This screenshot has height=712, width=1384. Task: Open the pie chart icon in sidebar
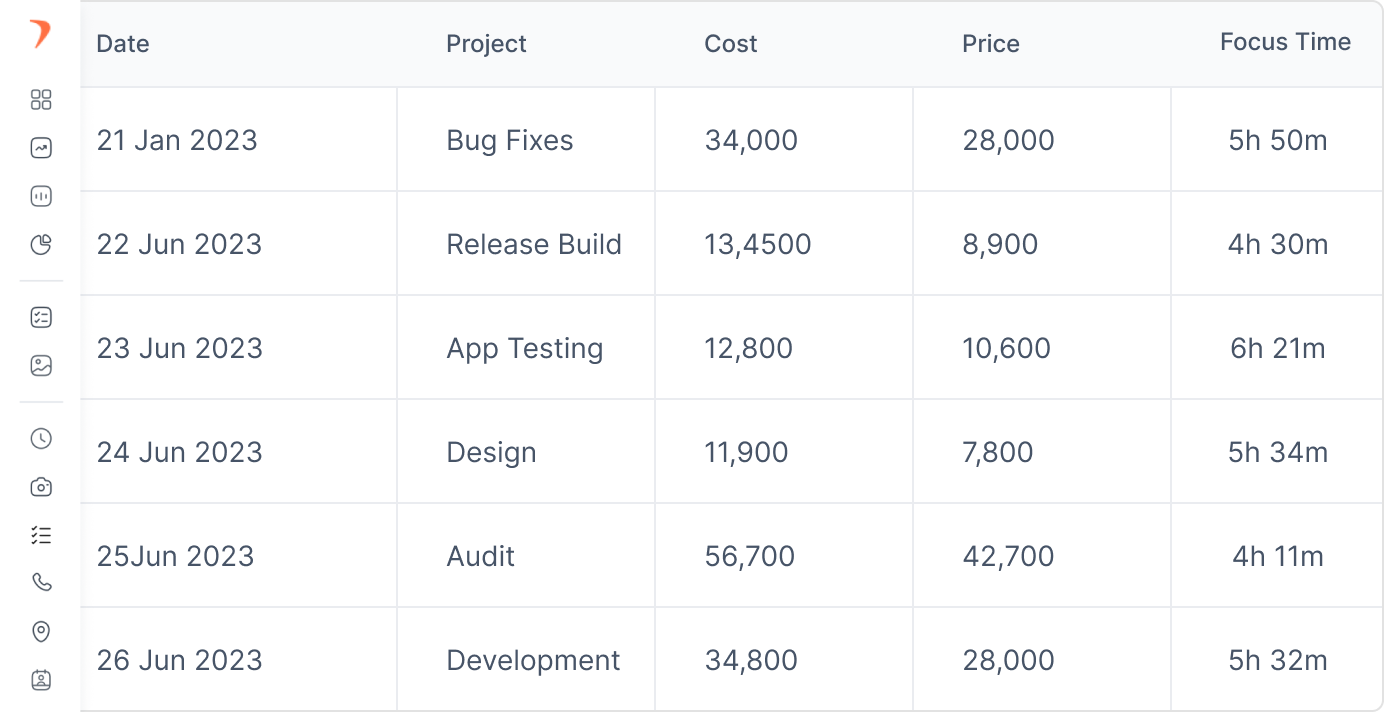pos(41,244)
